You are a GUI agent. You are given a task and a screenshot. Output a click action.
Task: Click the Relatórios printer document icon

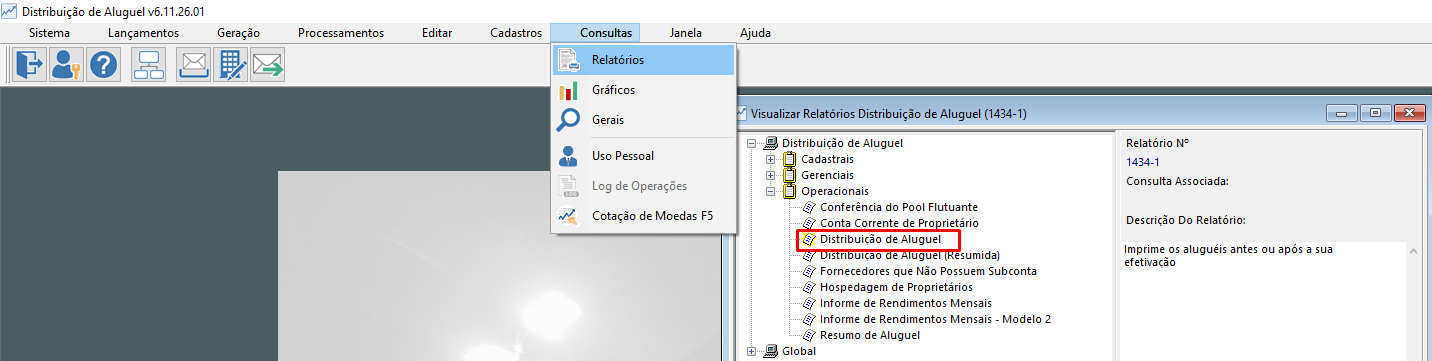[568, 60]
